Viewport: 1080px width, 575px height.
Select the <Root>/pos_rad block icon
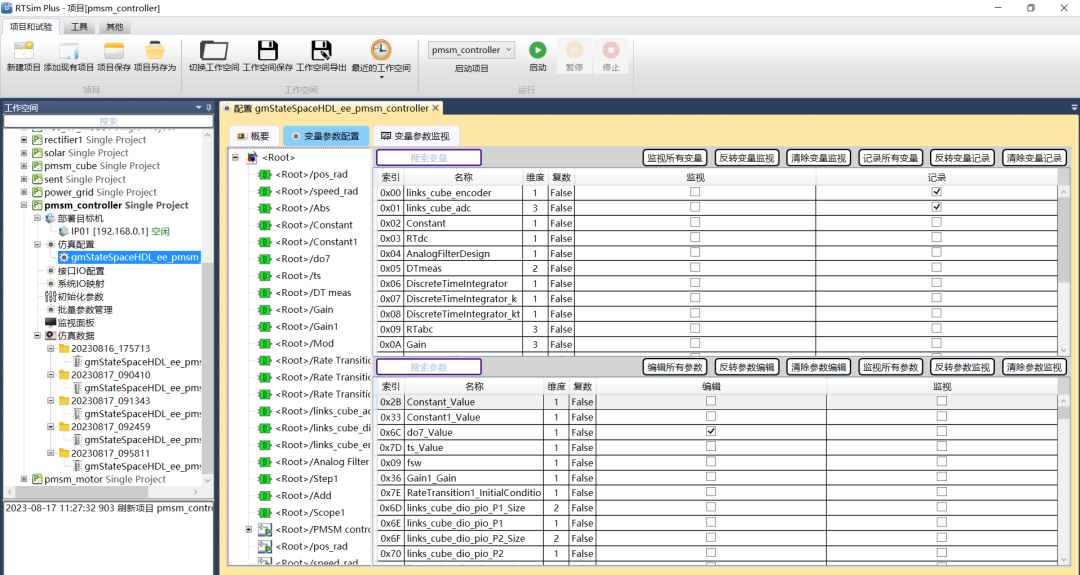coord(264,175)
